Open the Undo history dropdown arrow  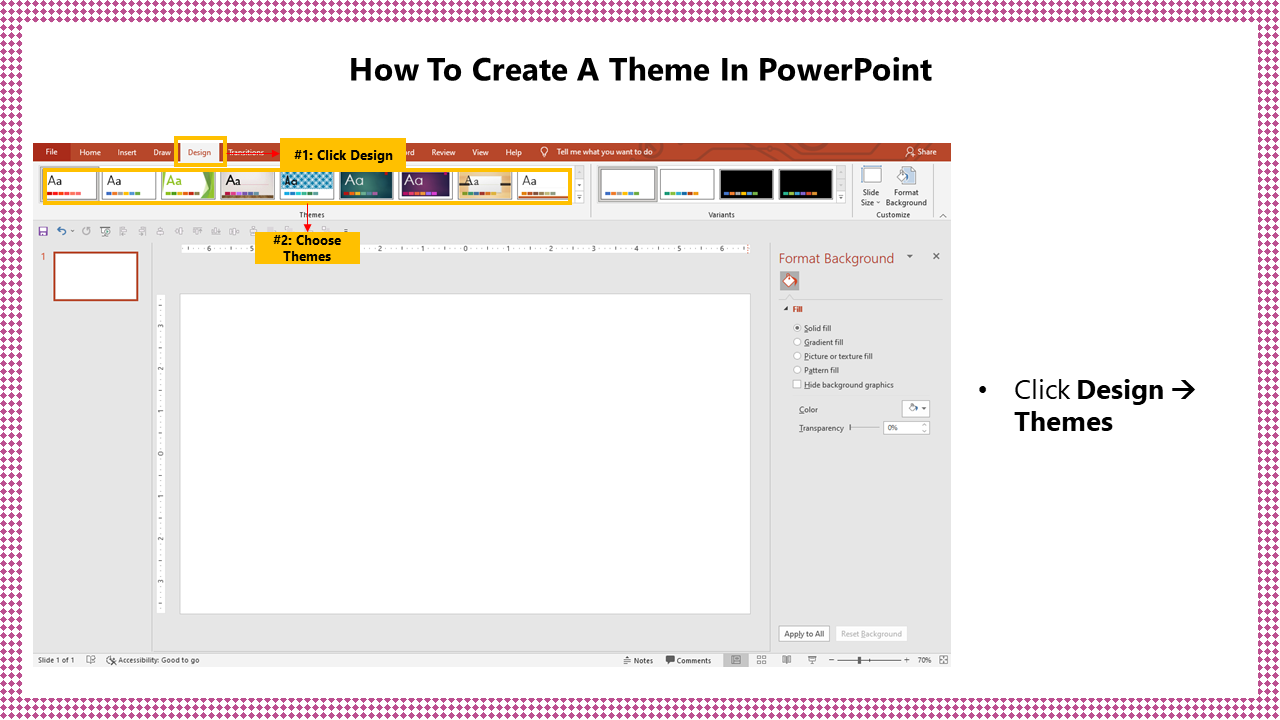pyautogui.click(x=72, y=231)
